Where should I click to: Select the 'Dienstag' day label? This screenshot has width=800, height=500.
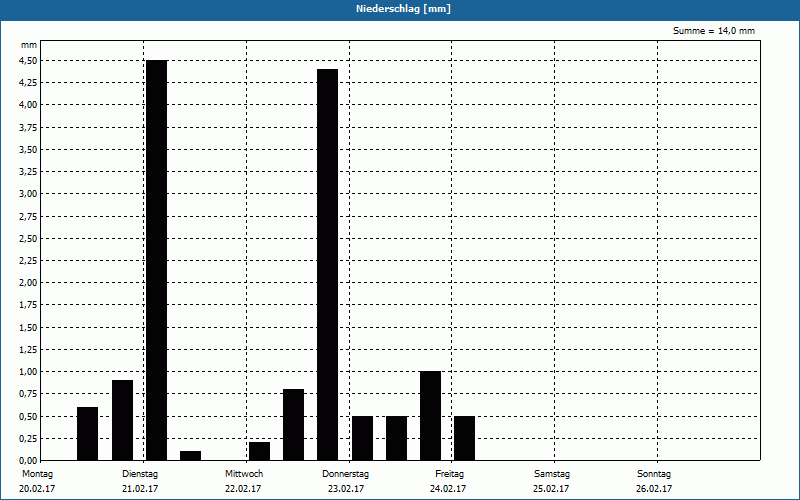pos(140,474)
